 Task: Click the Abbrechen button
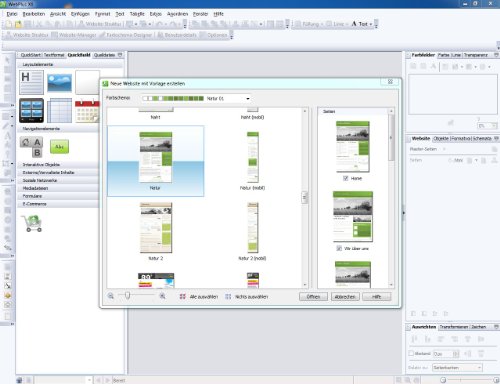[x=345, y=296]
